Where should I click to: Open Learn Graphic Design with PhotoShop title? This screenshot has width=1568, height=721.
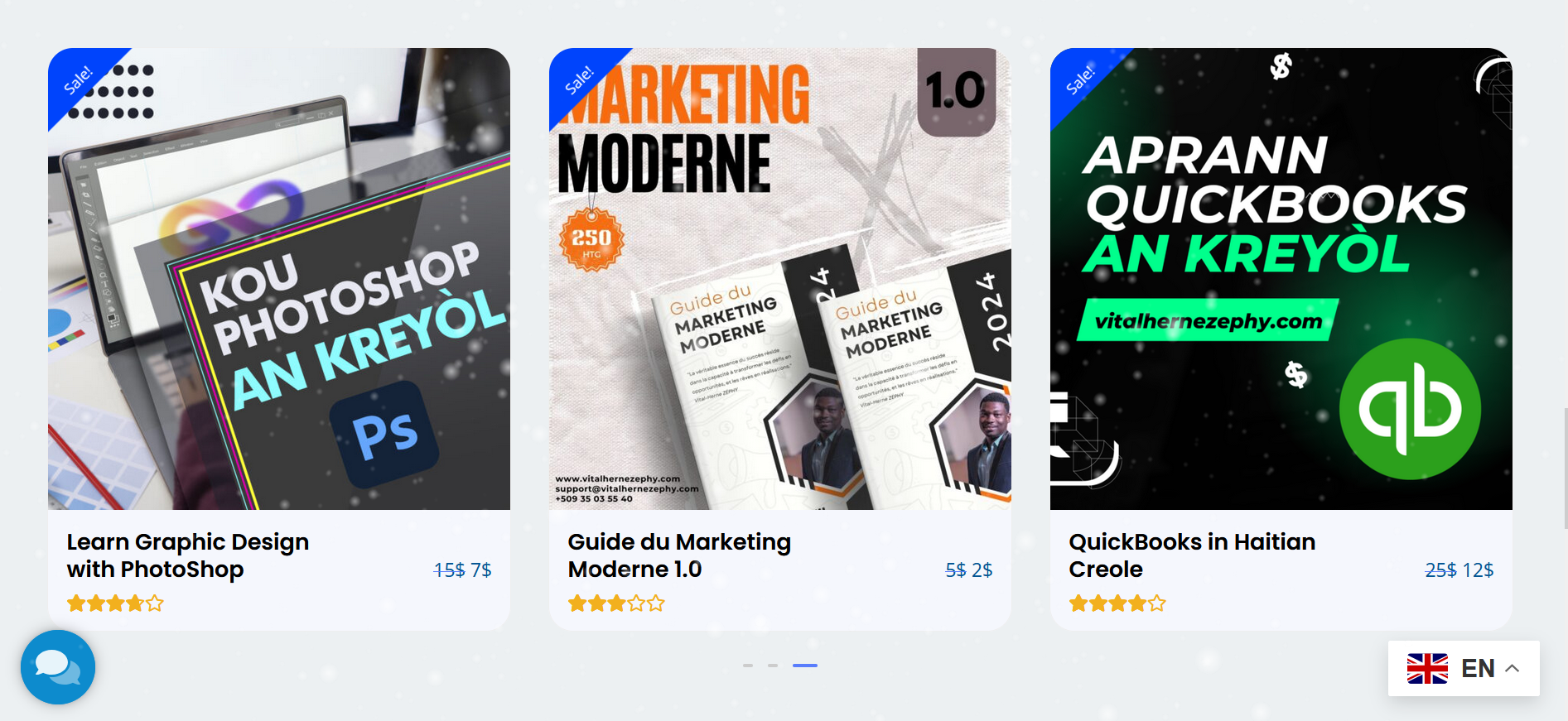[188, 555]
